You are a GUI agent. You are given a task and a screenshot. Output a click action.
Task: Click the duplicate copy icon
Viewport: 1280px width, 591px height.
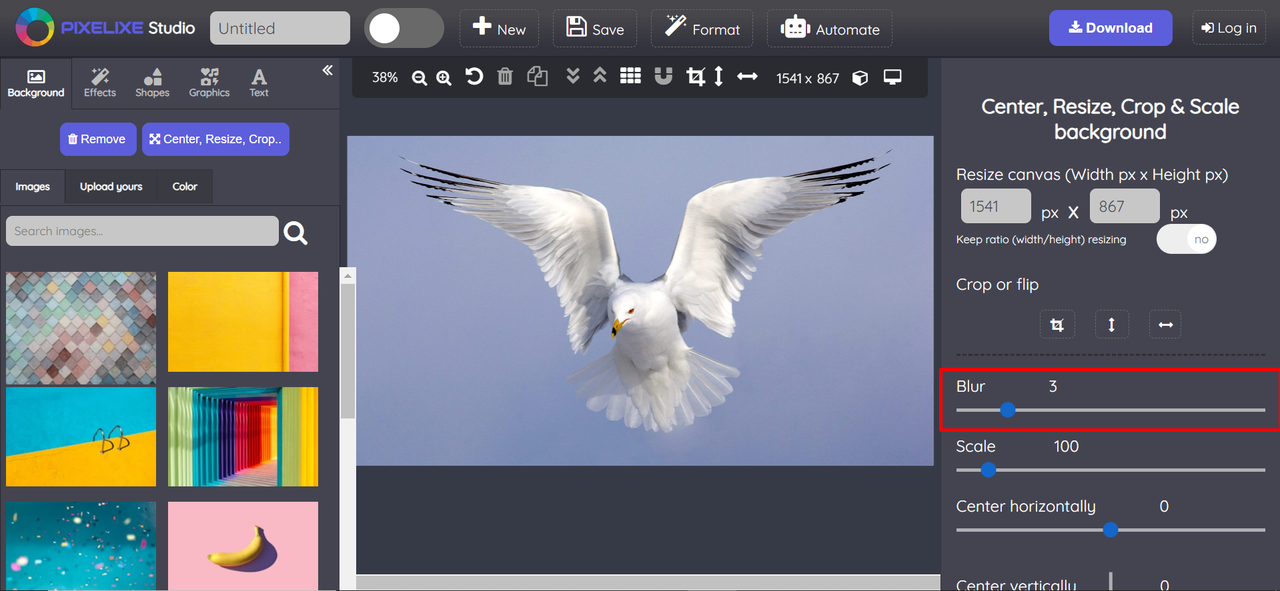(x=538, y=77)
